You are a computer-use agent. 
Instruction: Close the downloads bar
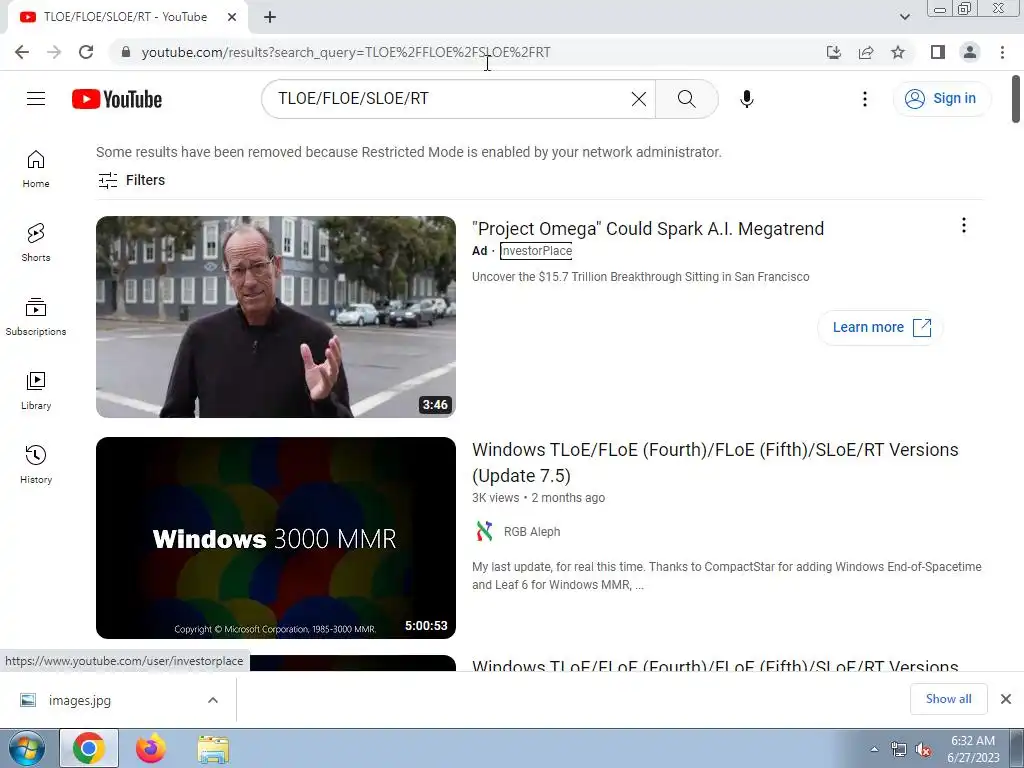1006,699
